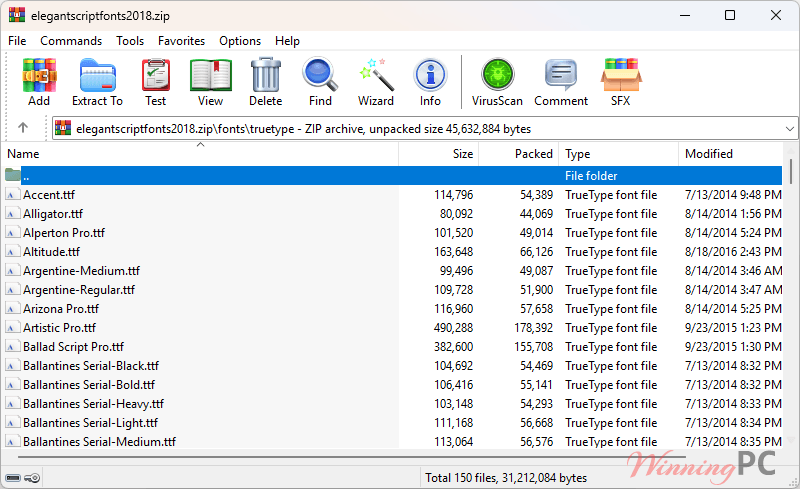Click the key password icon in the status bar
Viewport: 800px width, 489px height.
point(32,478)
